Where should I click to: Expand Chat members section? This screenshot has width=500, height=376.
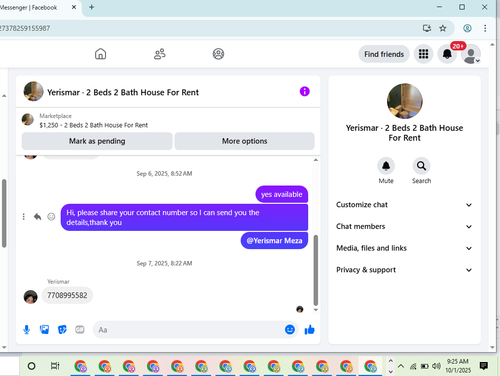click(404, 226)
